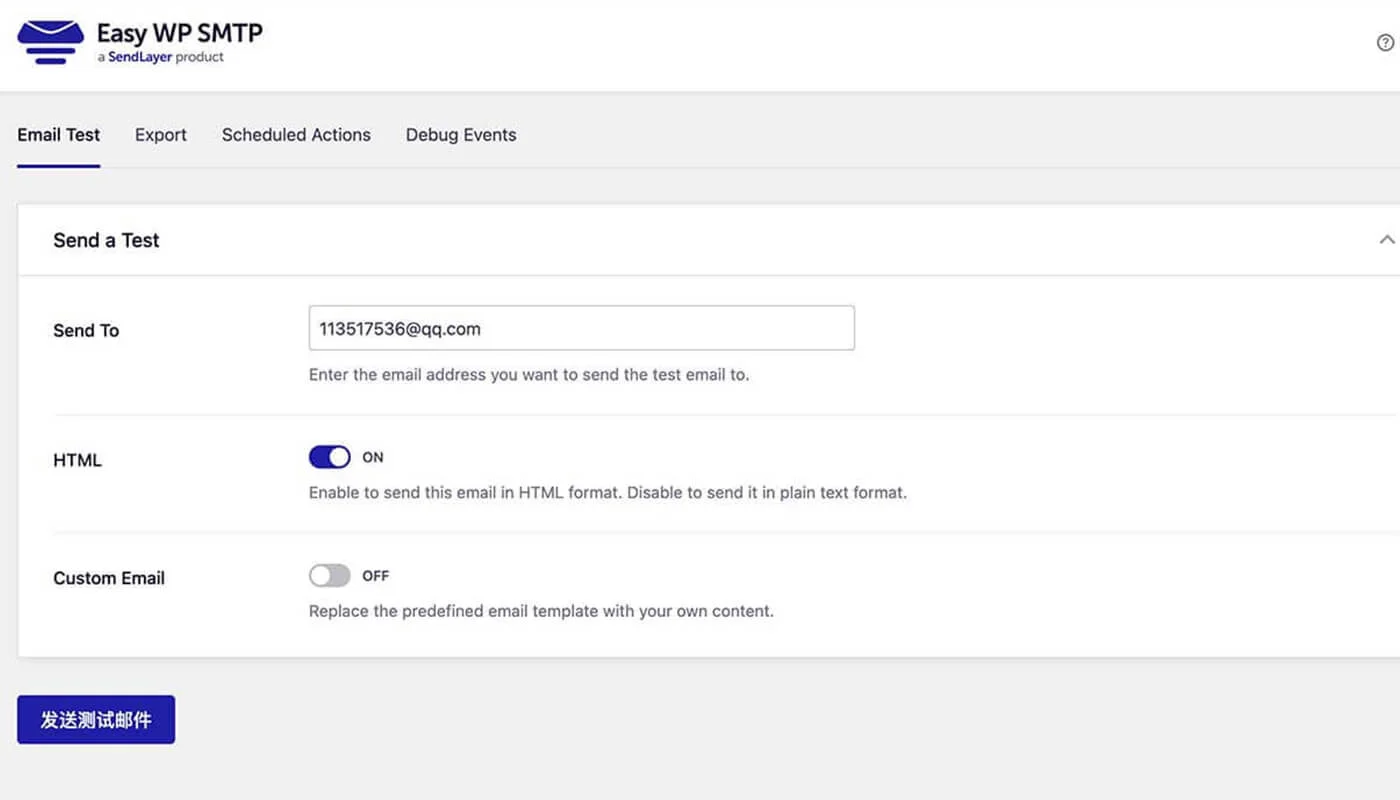View the Debug Events tab
This screenshot has width=1400, height=800.
tap(460, 135)
